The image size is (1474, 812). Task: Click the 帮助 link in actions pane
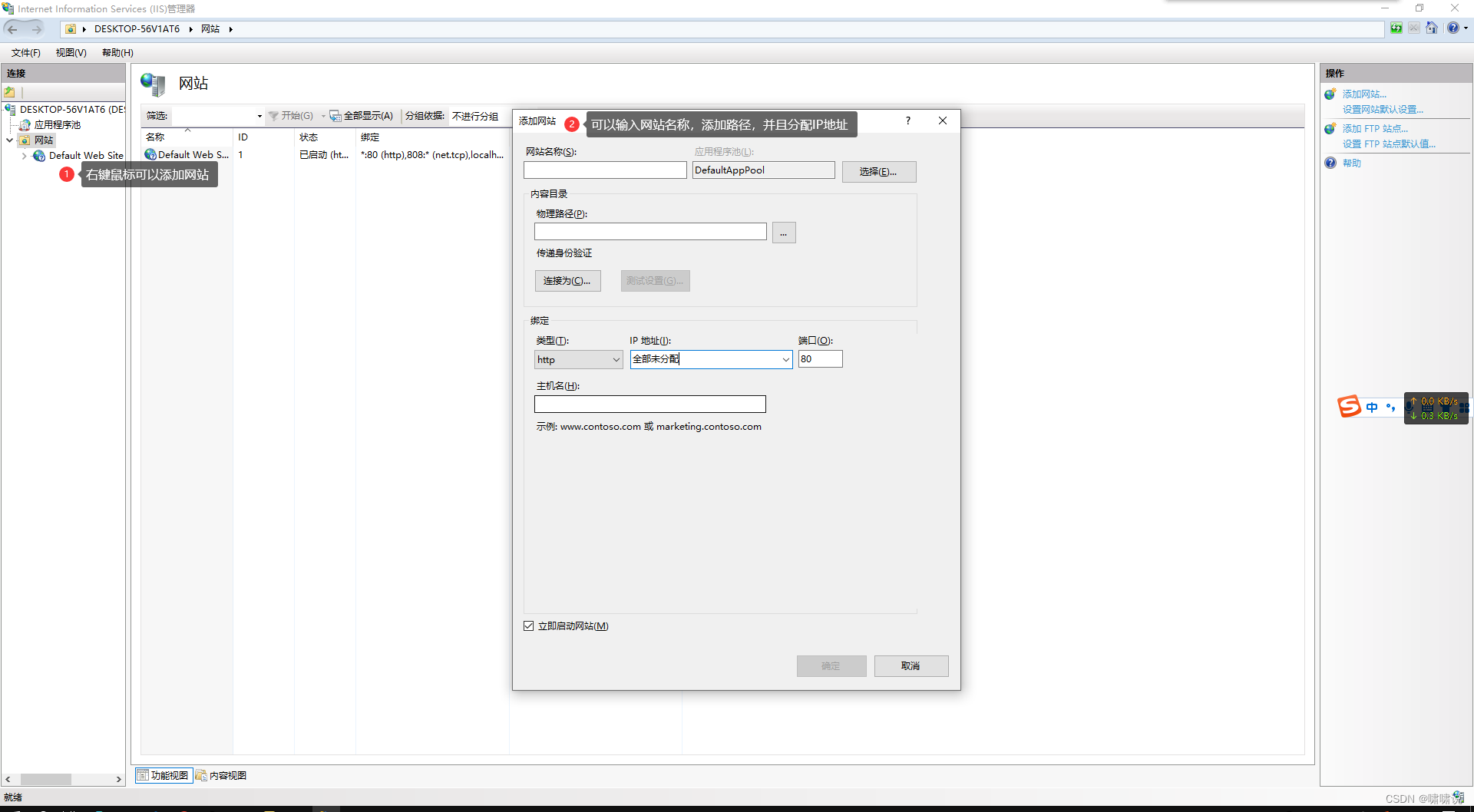point(1352,163)
